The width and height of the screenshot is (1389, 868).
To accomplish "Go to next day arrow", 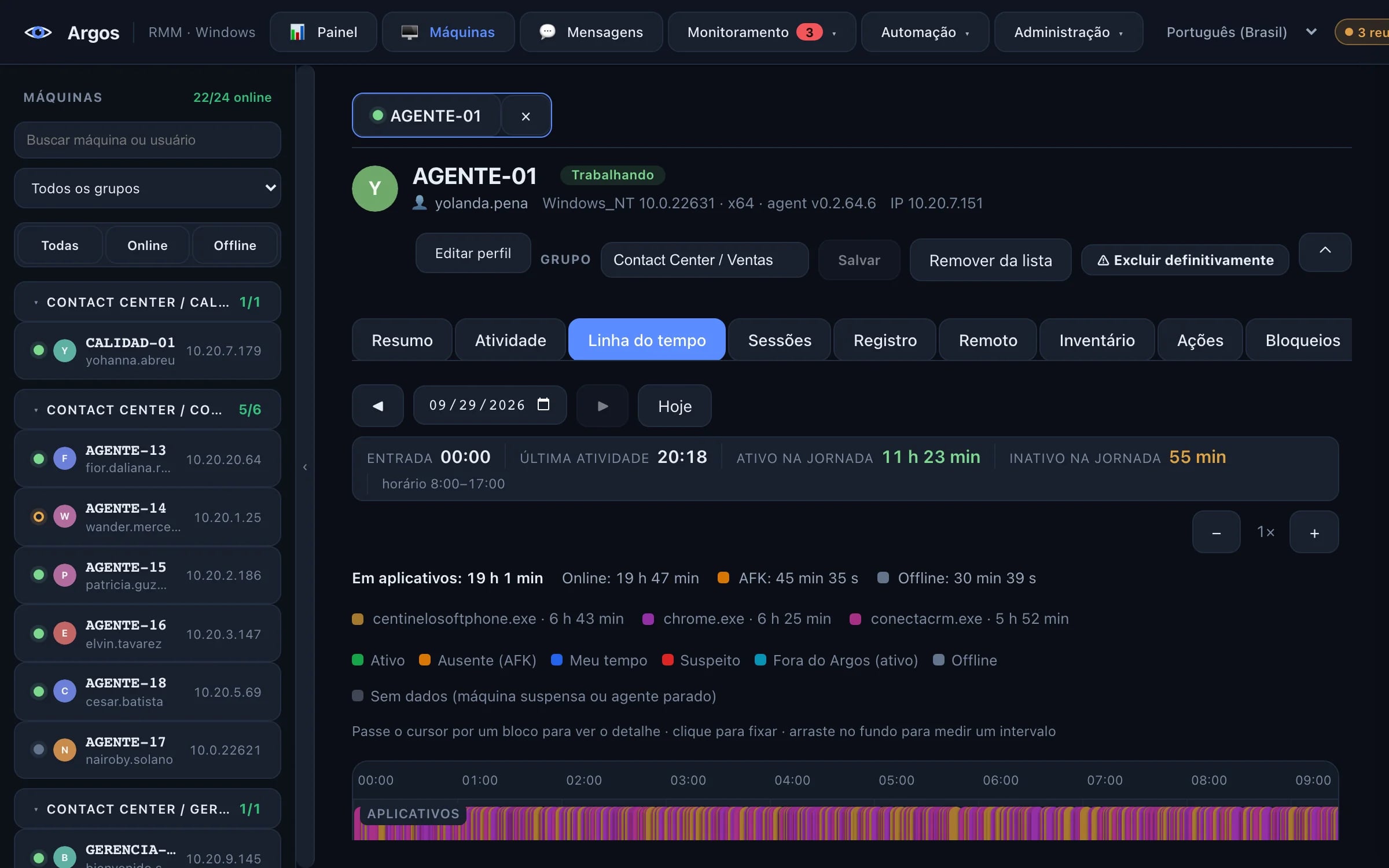I will click(602, 406).
